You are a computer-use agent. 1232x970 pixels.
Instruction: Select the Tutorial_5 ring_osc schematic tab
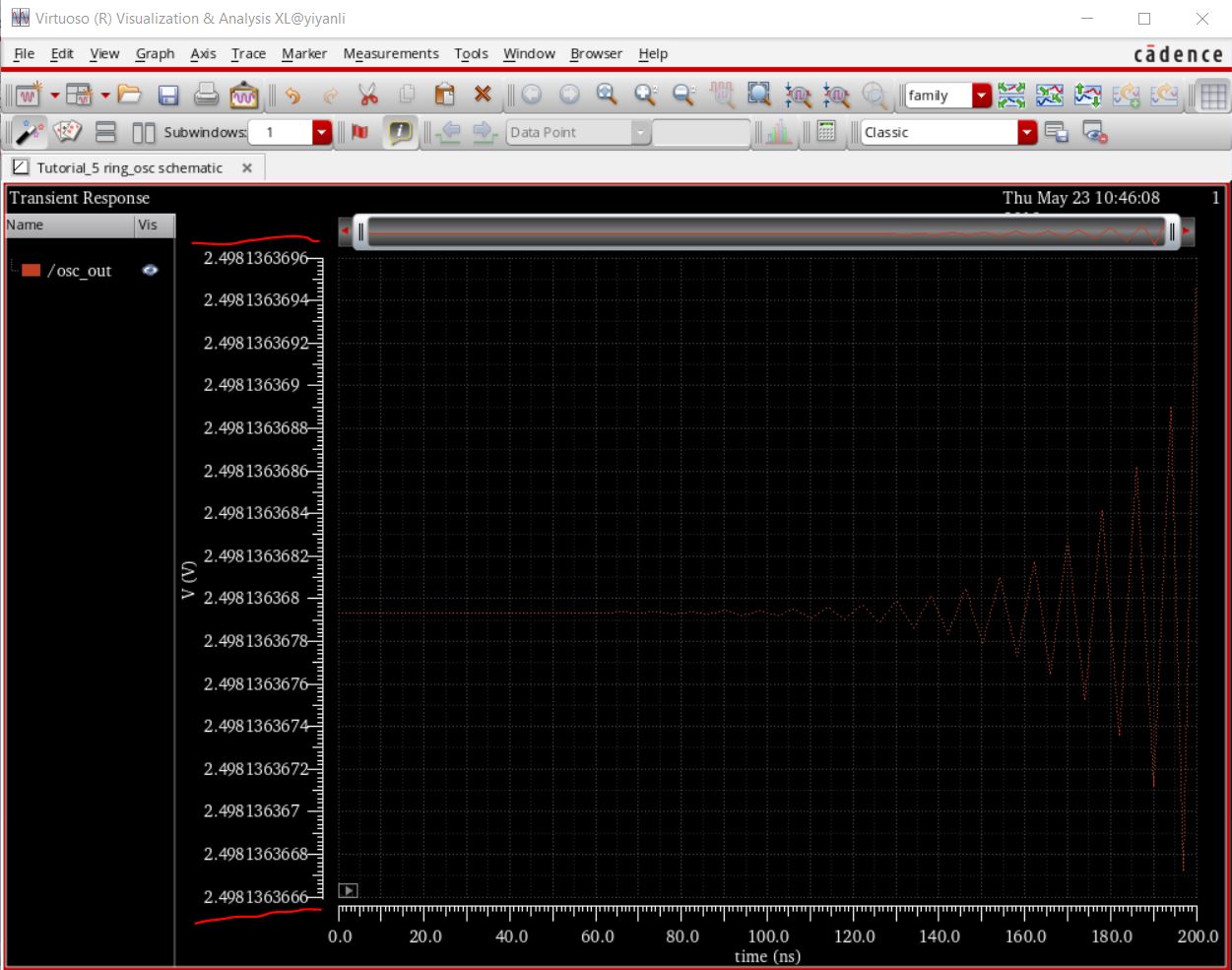click(128, 167)
